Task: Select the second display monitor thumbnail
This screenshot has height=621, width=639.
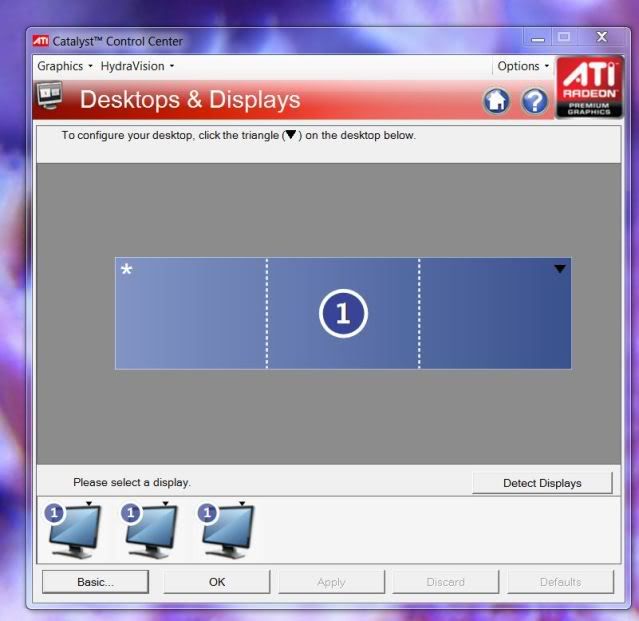Action: (x=150, y=530)
